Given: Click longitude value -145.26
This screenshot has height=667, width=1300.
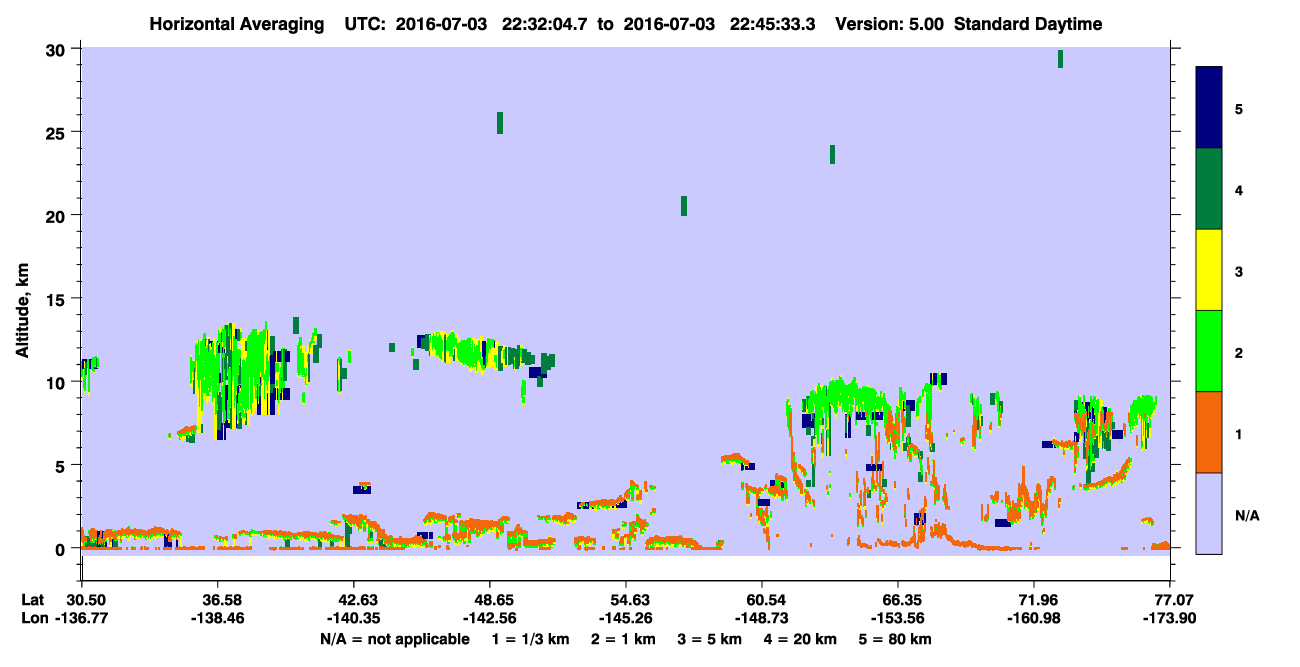Looking at the screenshot, I should [x=625, y=619].
